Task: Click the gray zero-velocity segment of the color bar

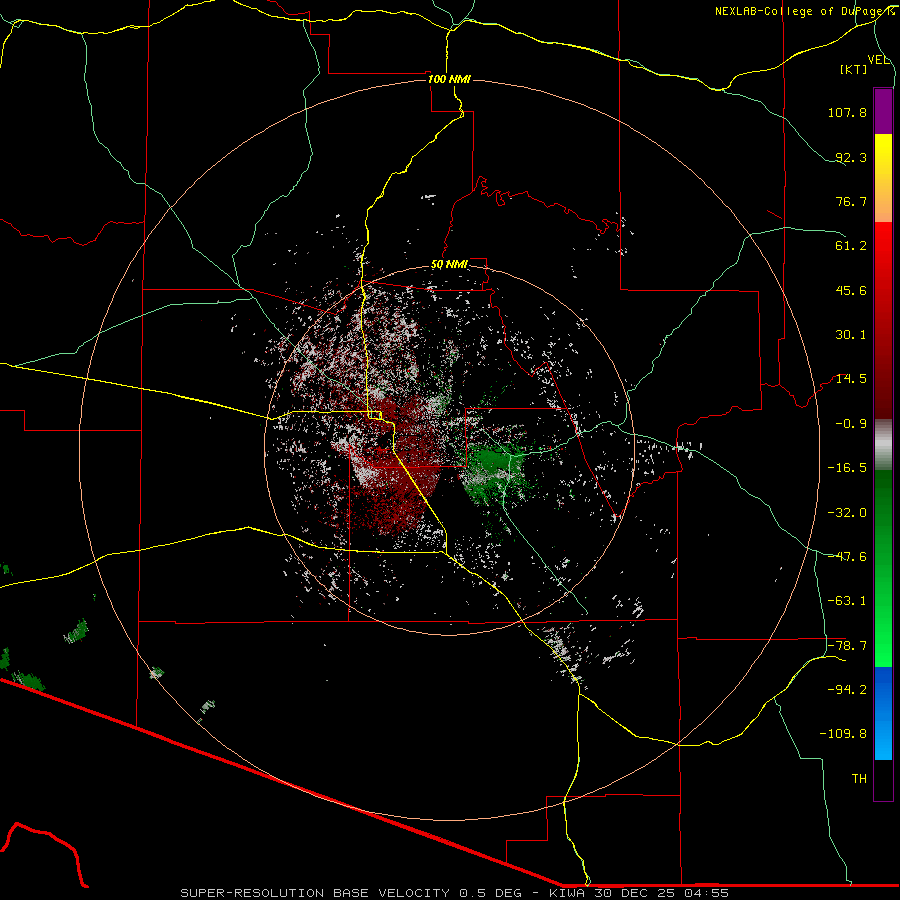Action: coord(883,445)
